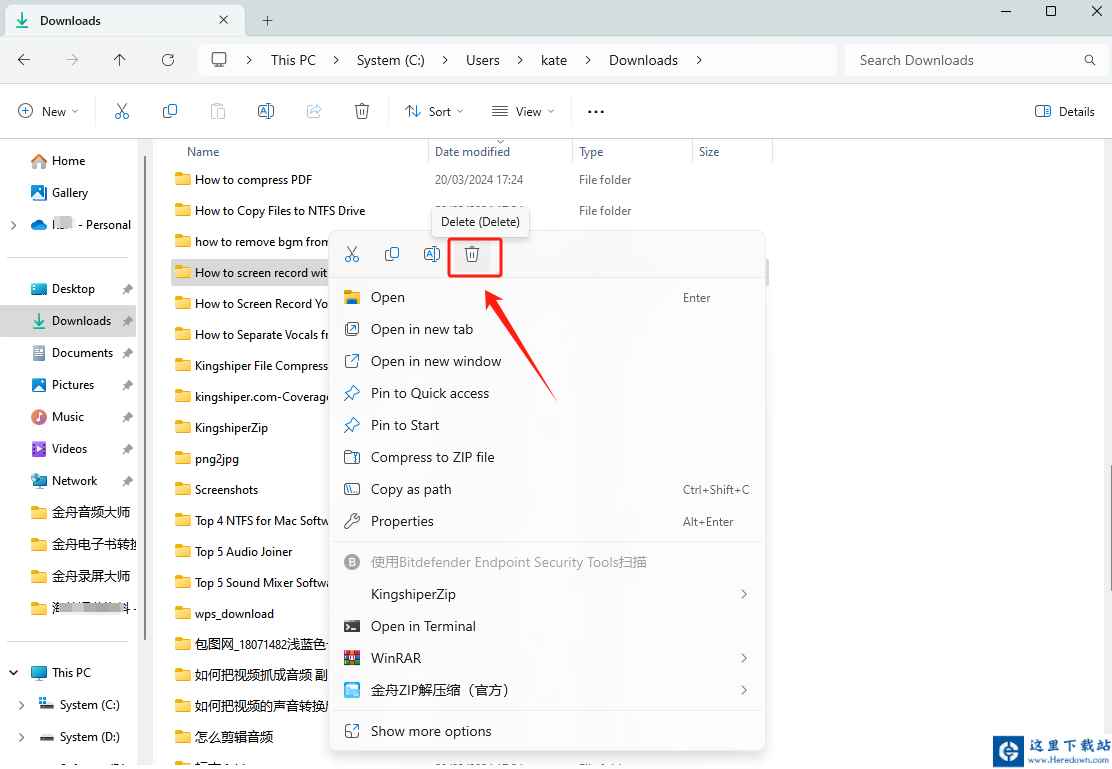Click the Share icon in the toolbar
Image resolution: width=1112 pixels, height=769 pixels.
click(313, 111)
